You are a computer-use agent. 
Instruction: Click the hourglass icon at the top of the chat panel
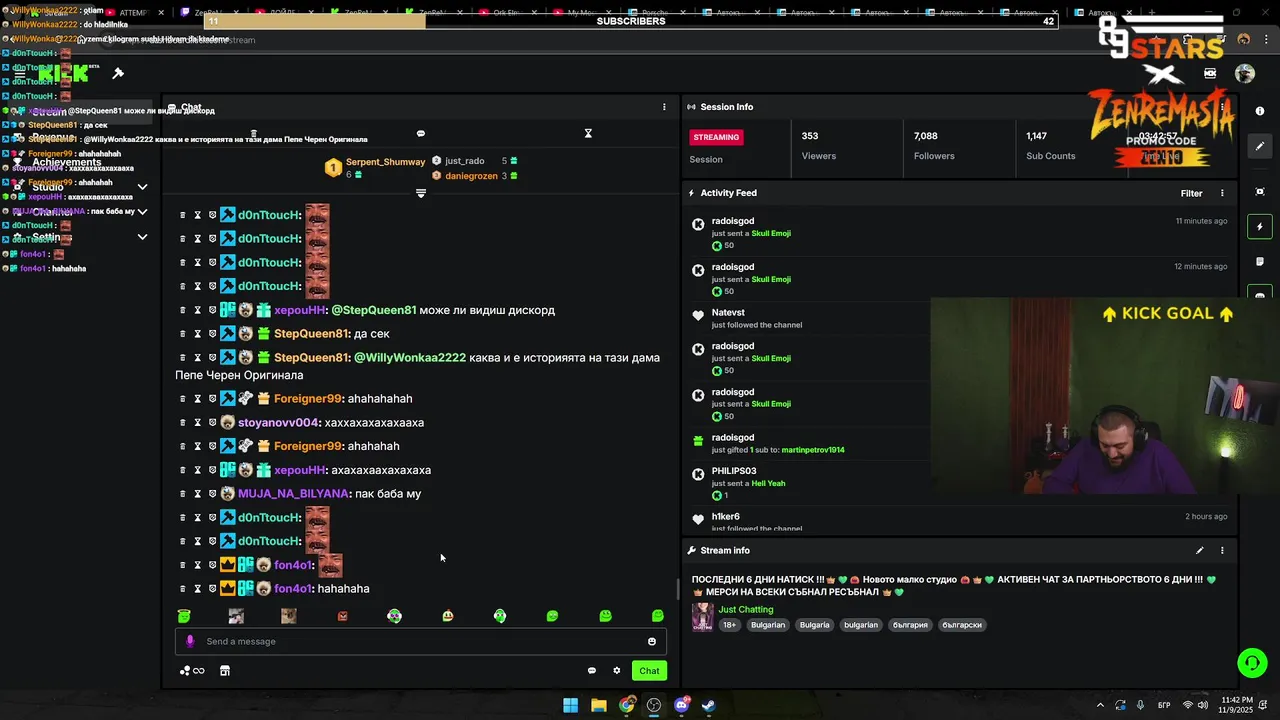(588, 133)
